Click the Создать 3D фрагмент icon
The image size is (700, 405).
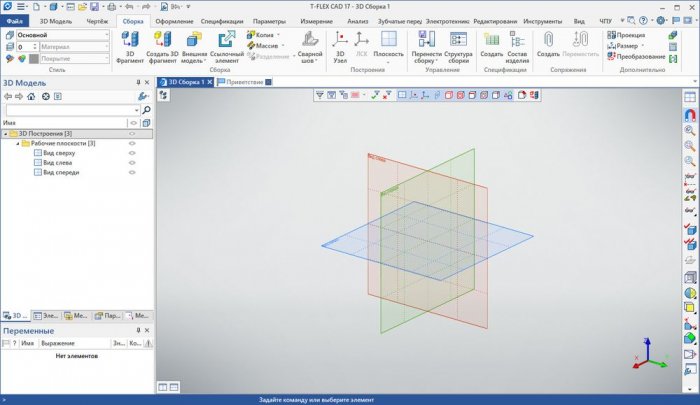163,40
